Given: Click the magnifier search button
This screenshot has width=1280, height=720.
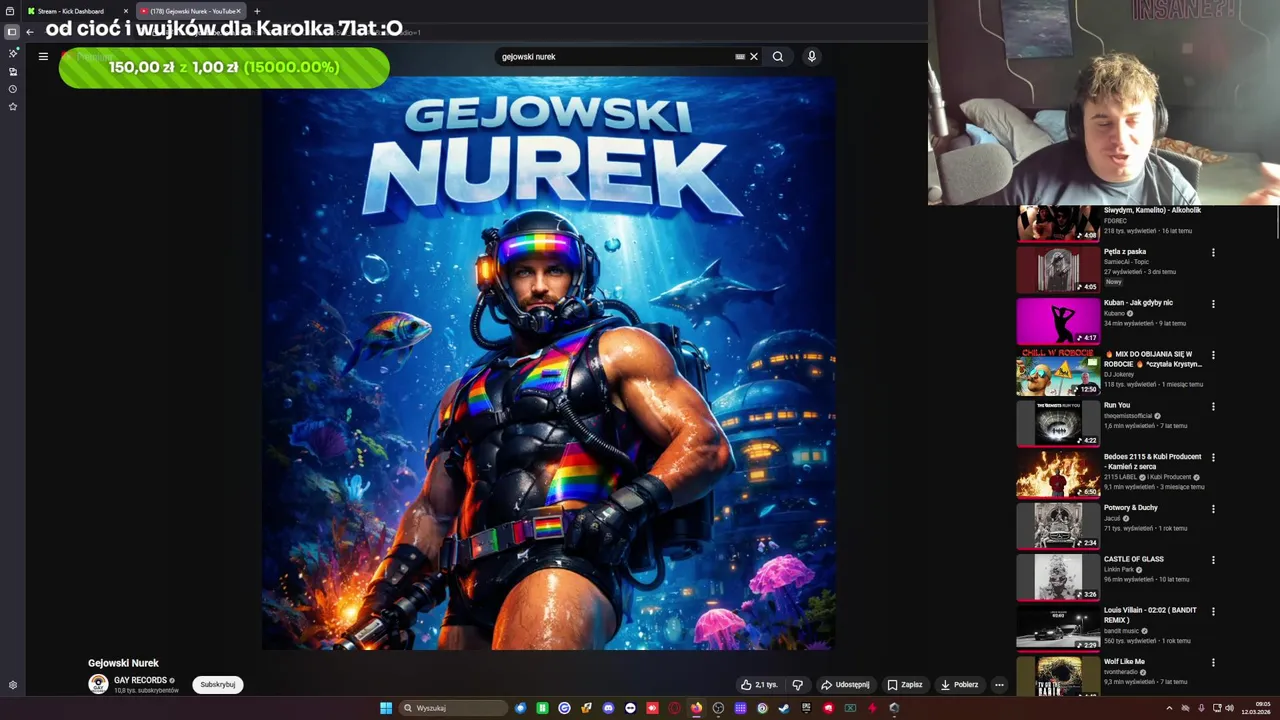Looking at the screenshot, I should coord(778,57).
